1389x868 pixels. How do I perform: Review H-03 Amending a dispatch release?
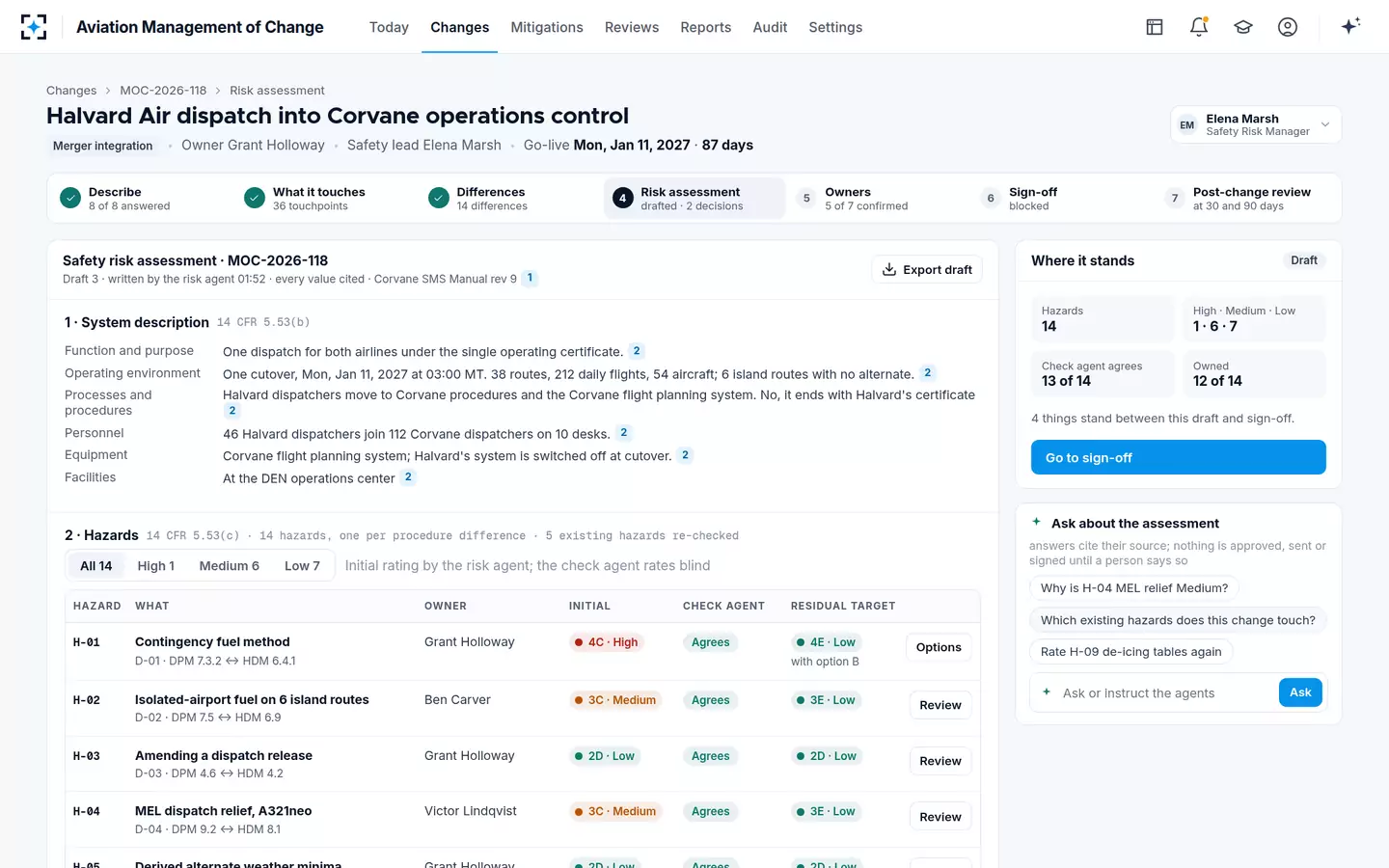[940, 762]
